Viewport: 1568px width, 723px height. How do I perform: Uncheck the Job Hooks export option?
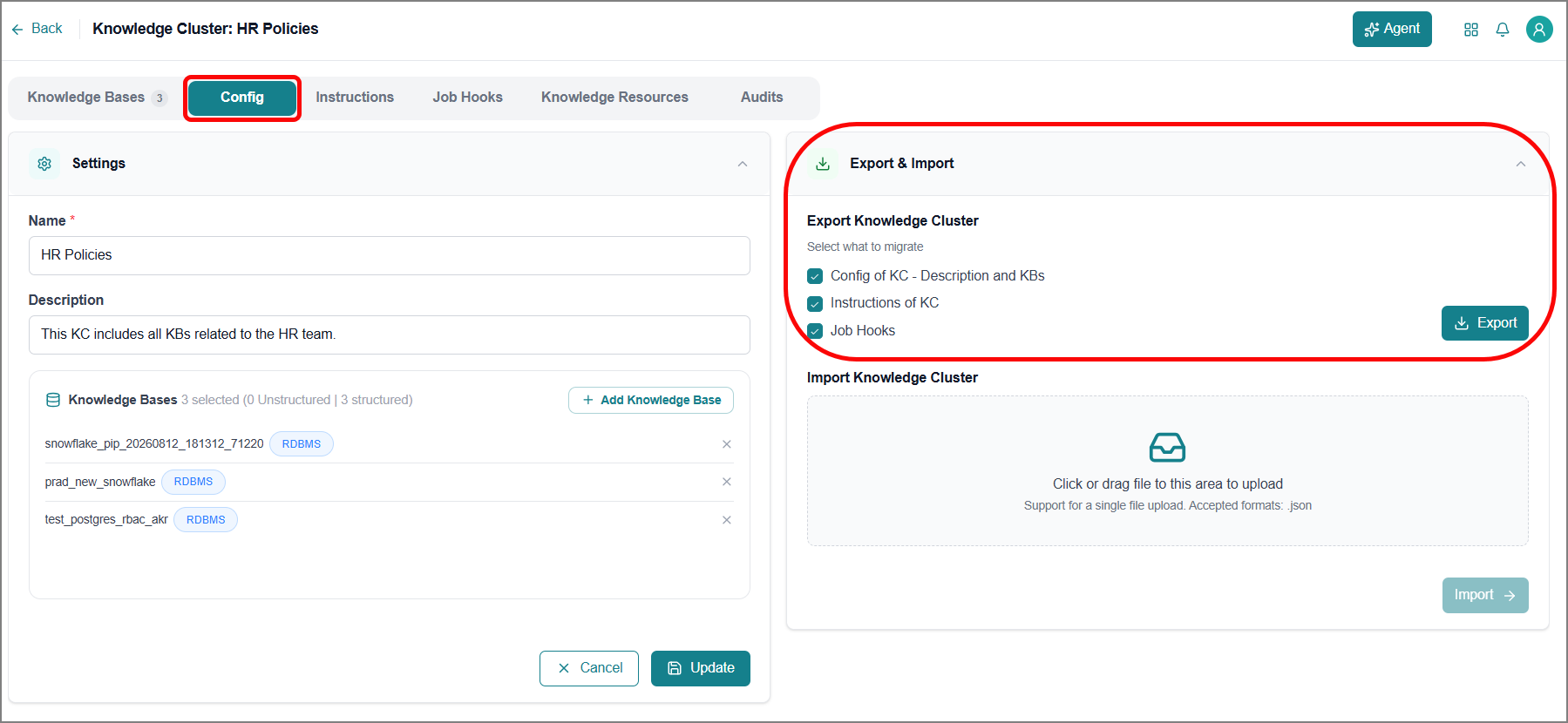click(815, 331)
